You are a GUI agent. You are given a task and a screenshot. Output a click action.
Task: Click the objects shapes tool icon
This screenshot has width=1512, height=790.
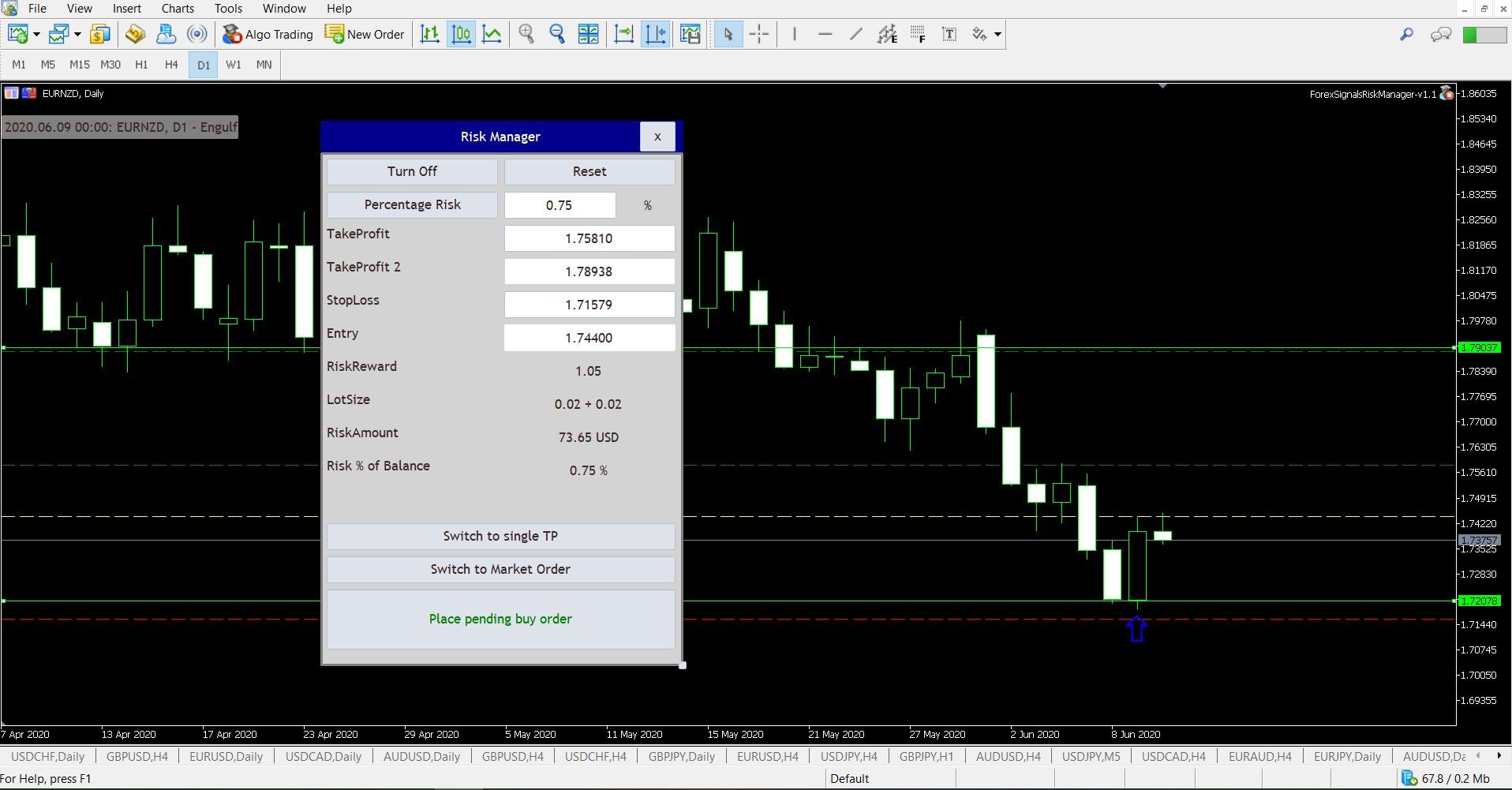[979, 34]
